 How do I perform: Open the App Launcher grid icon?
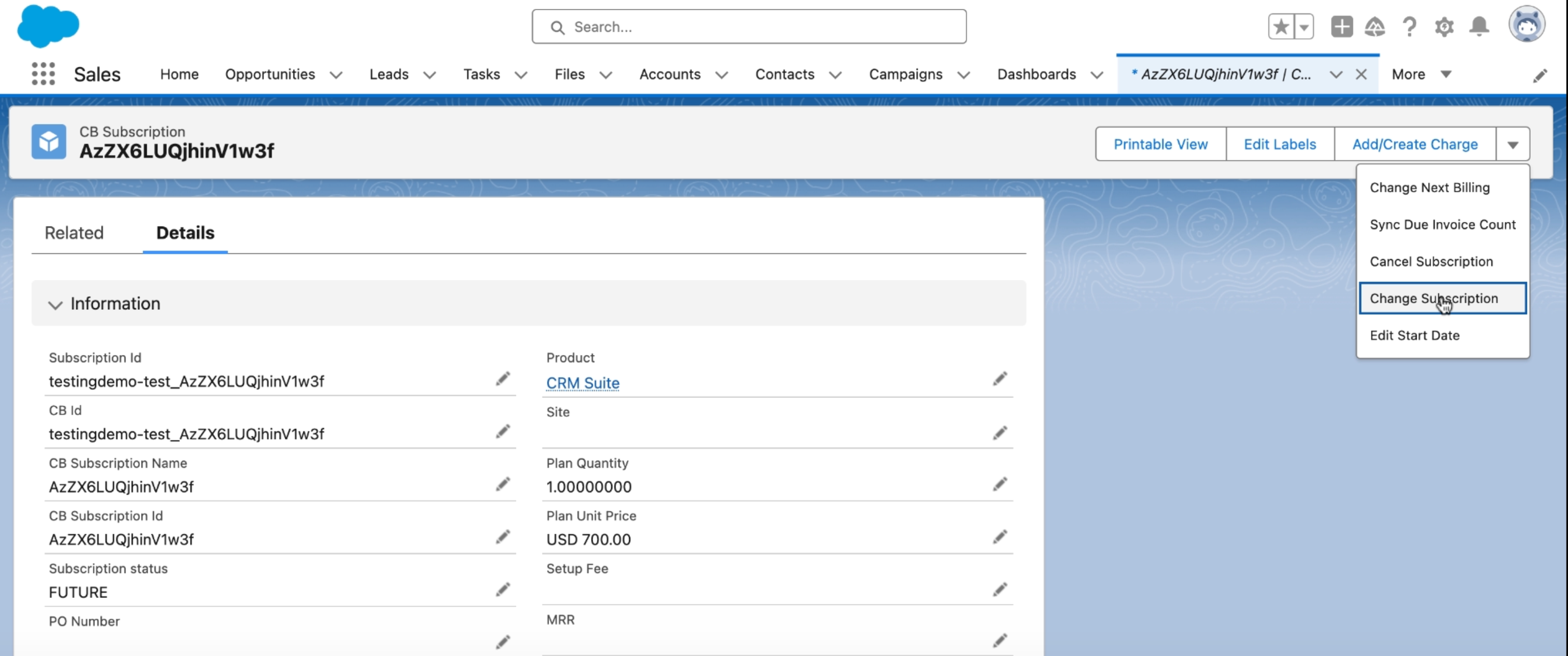(43, 74)
